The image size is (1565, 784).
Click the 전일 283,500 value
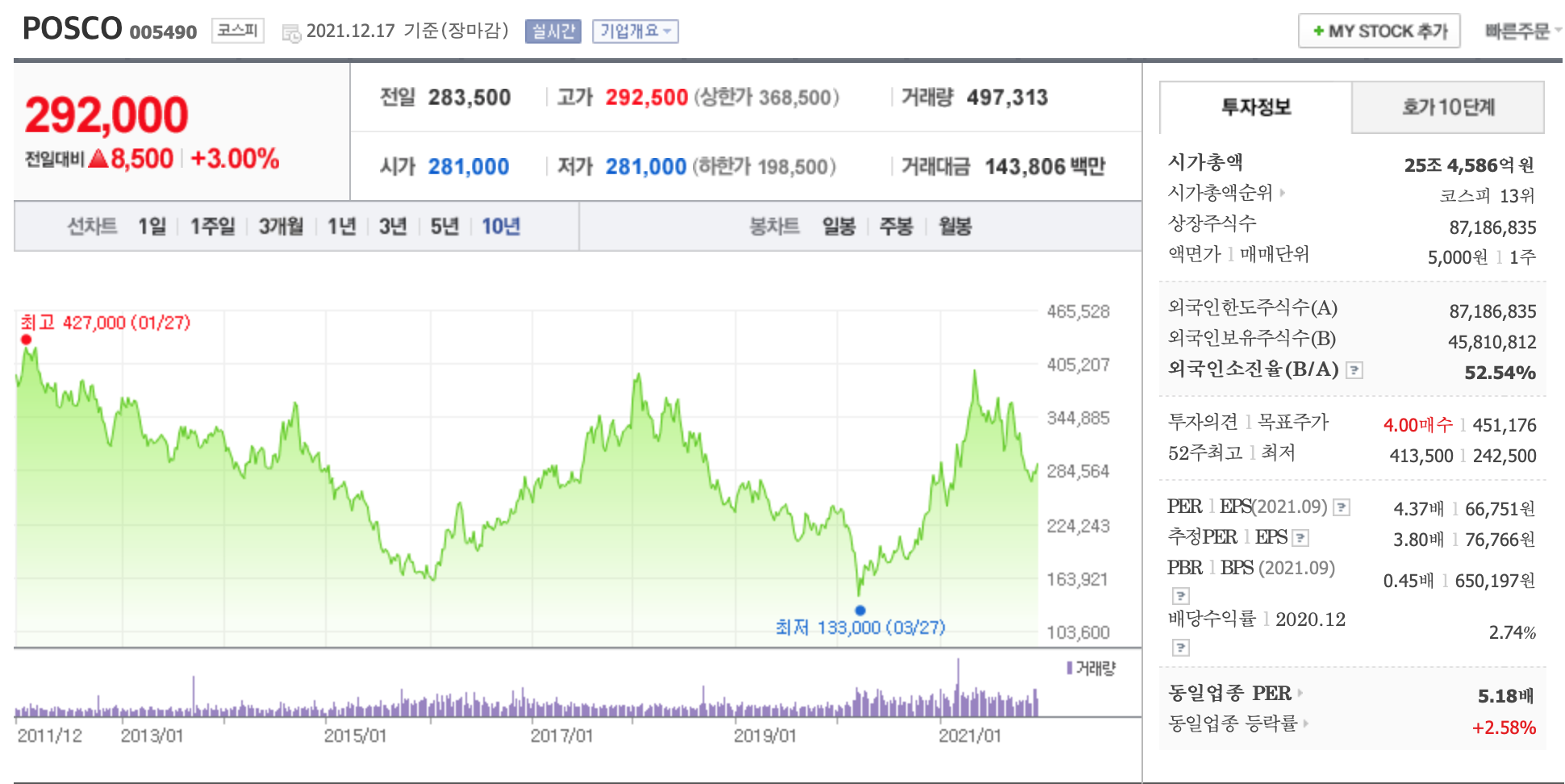click(469, 98)
